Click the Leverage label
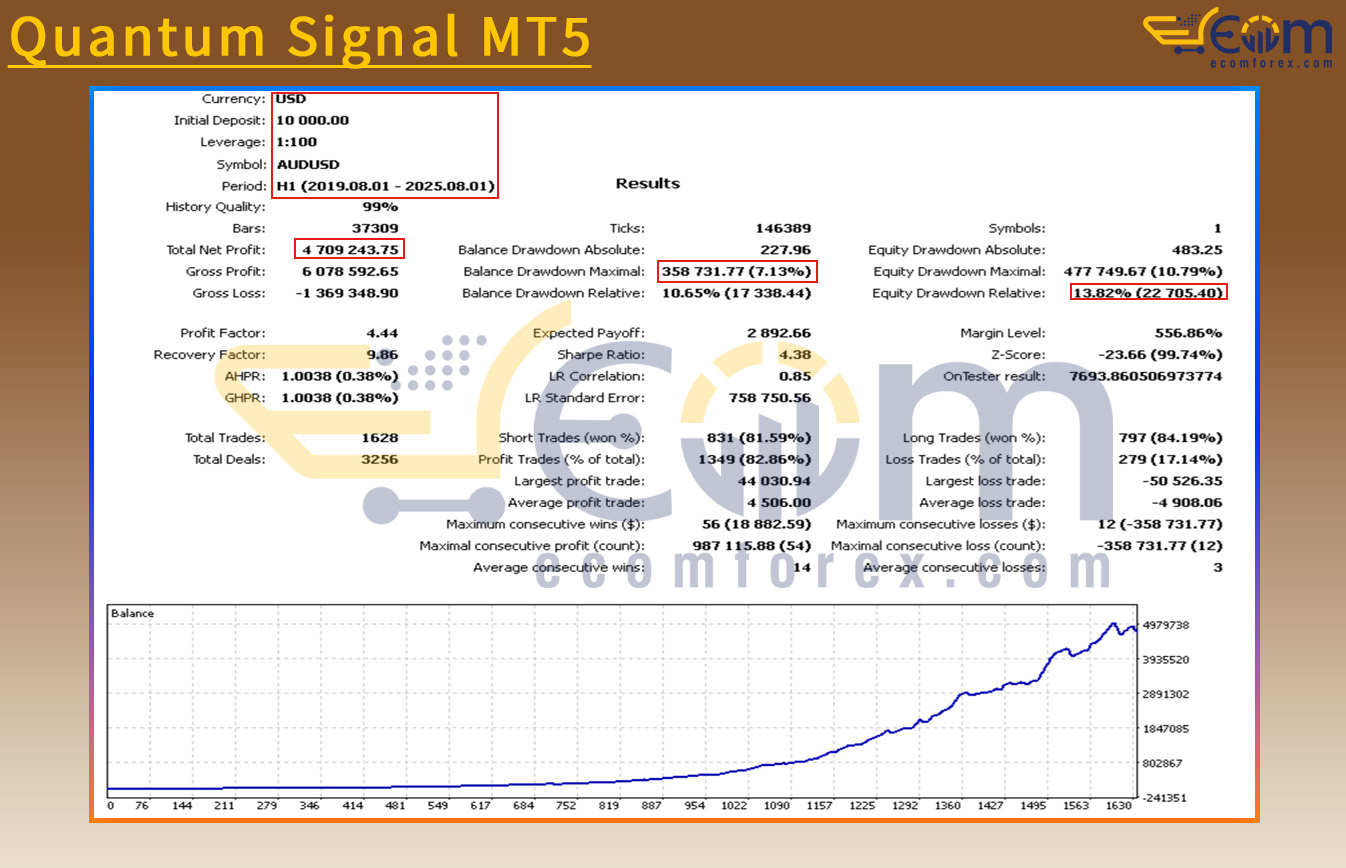Image resolution: width=1346 pixels, height=868 pixels. (x=233, y=142)
